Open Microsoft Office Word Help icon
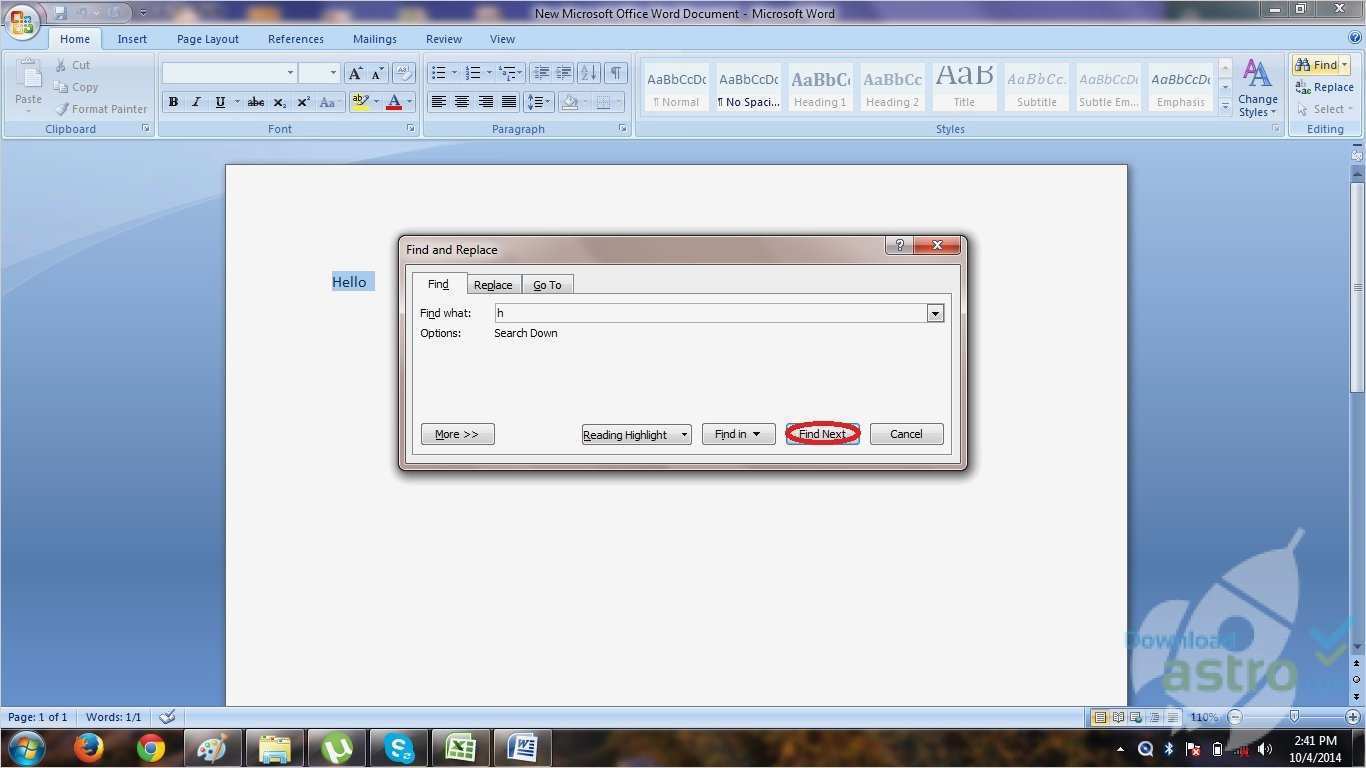This screenshot has height=768, width=1366. click(1355, 38)
